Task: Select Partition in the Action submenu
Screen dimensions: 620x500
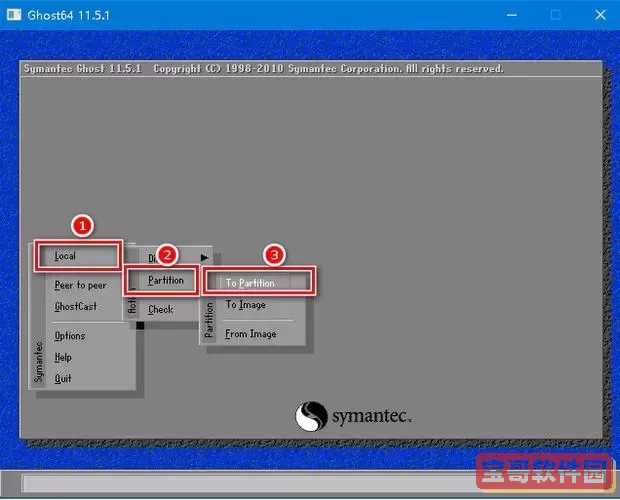Action: 161,280
